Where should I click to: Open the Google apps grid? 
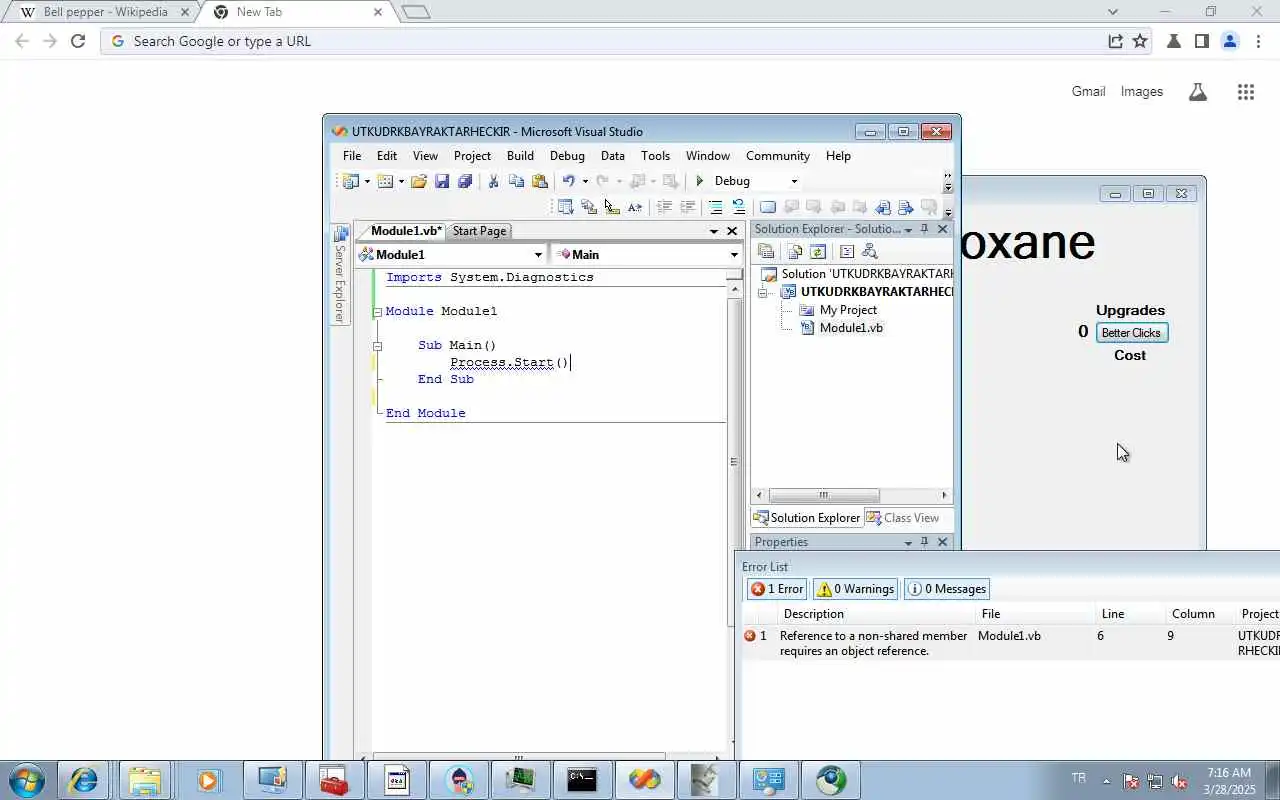pyautogui.click(x=1245, y=92)
